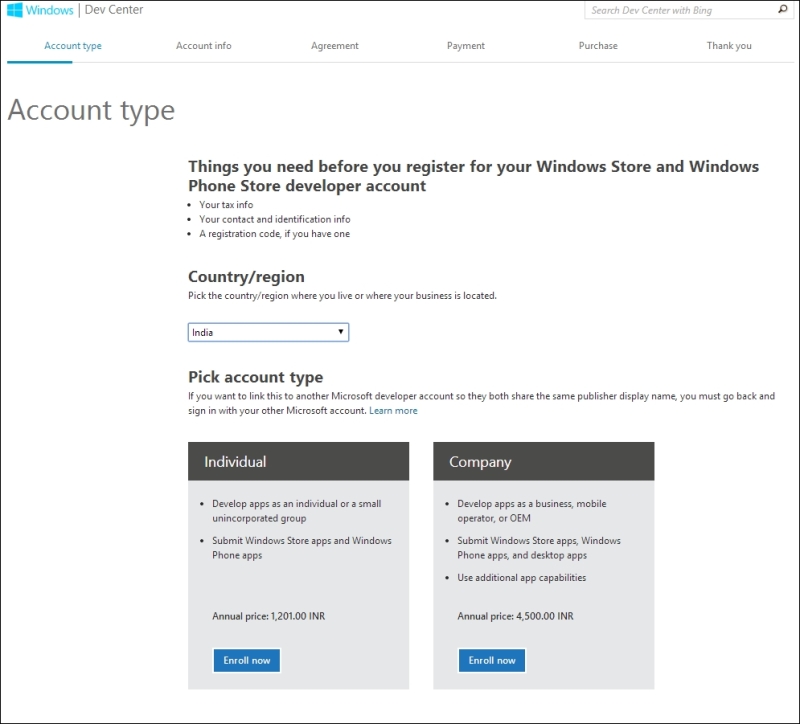Click the Company card header

point(544,461)
